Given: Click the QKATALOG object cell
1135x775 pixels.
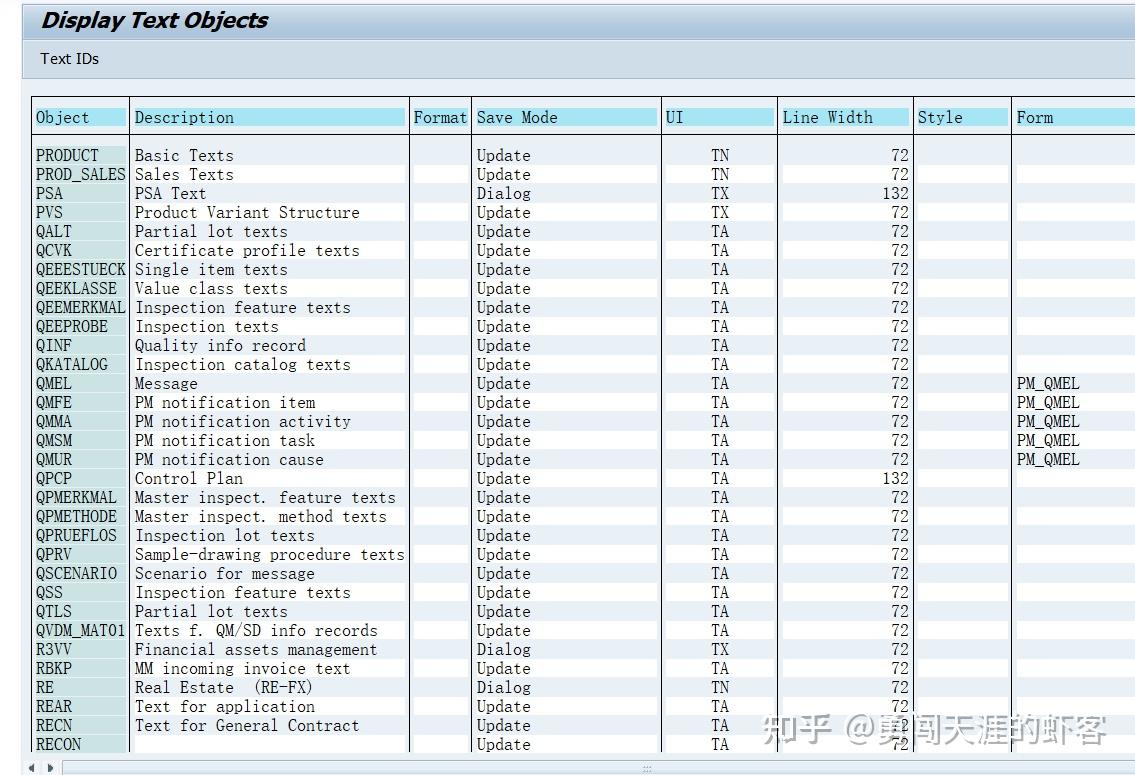Looking at the screenshot, I should [80, 365].
